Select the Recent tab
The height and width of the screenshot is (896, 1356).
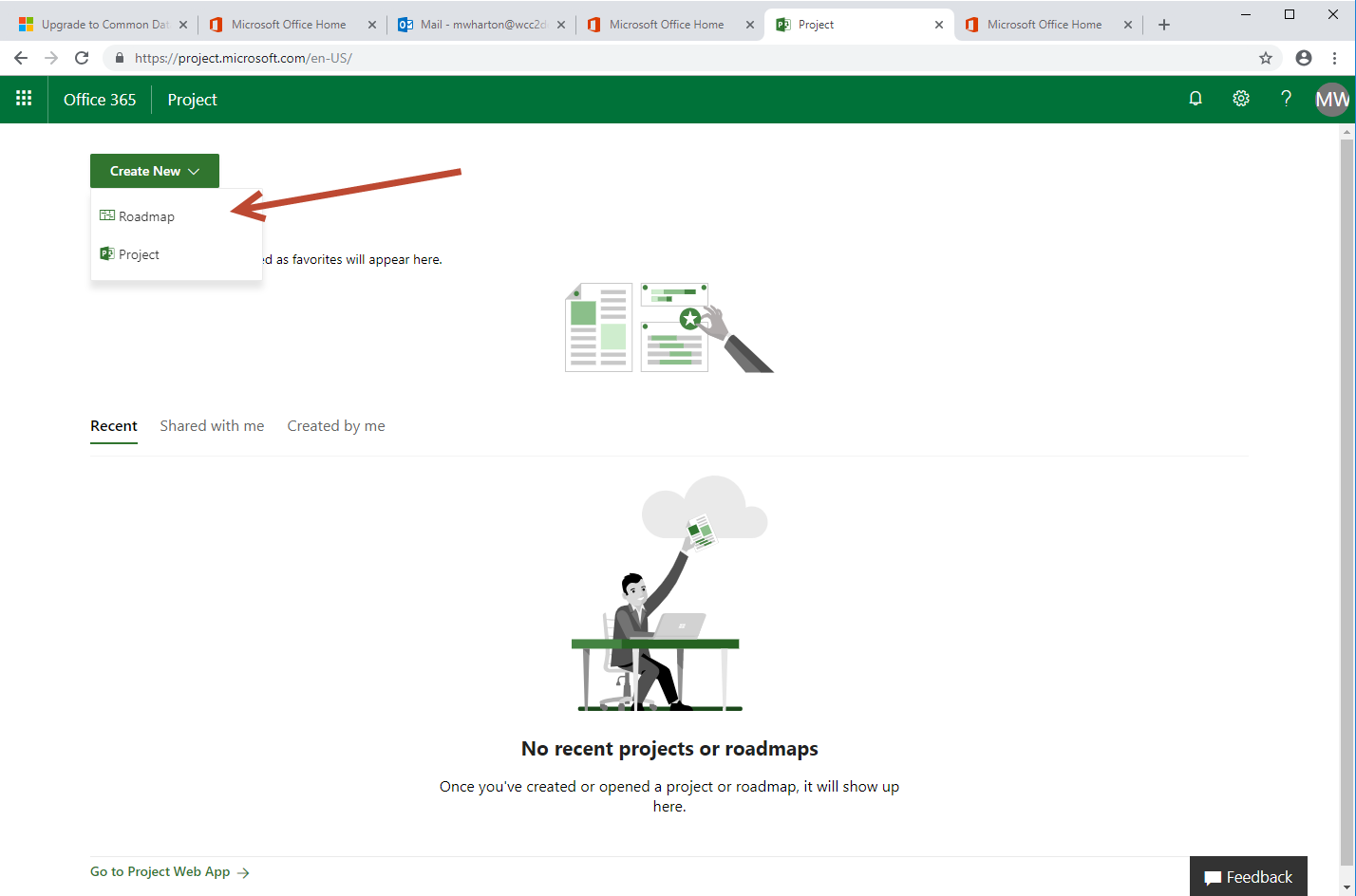click(114, 426)
